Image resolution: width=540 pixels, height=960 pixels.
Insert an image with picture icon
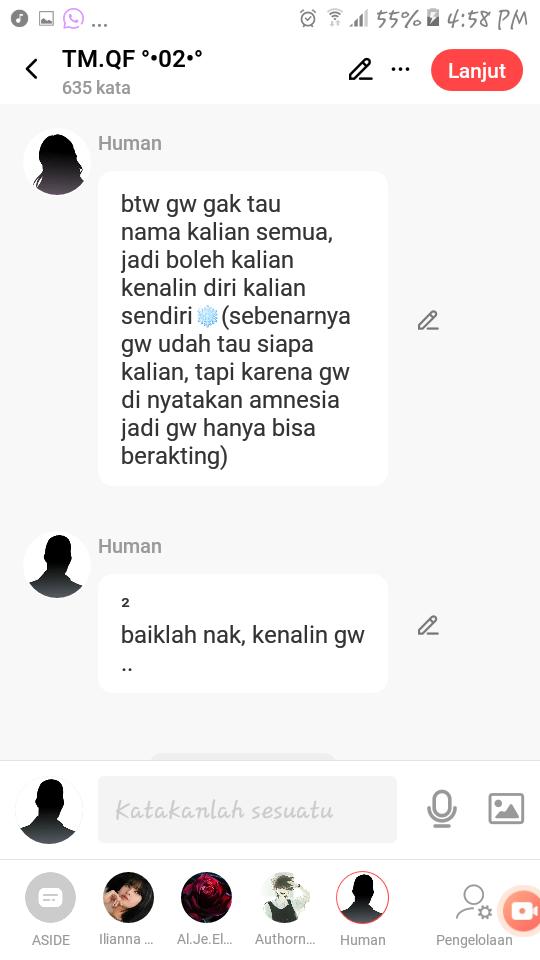[x=506, y=809]
